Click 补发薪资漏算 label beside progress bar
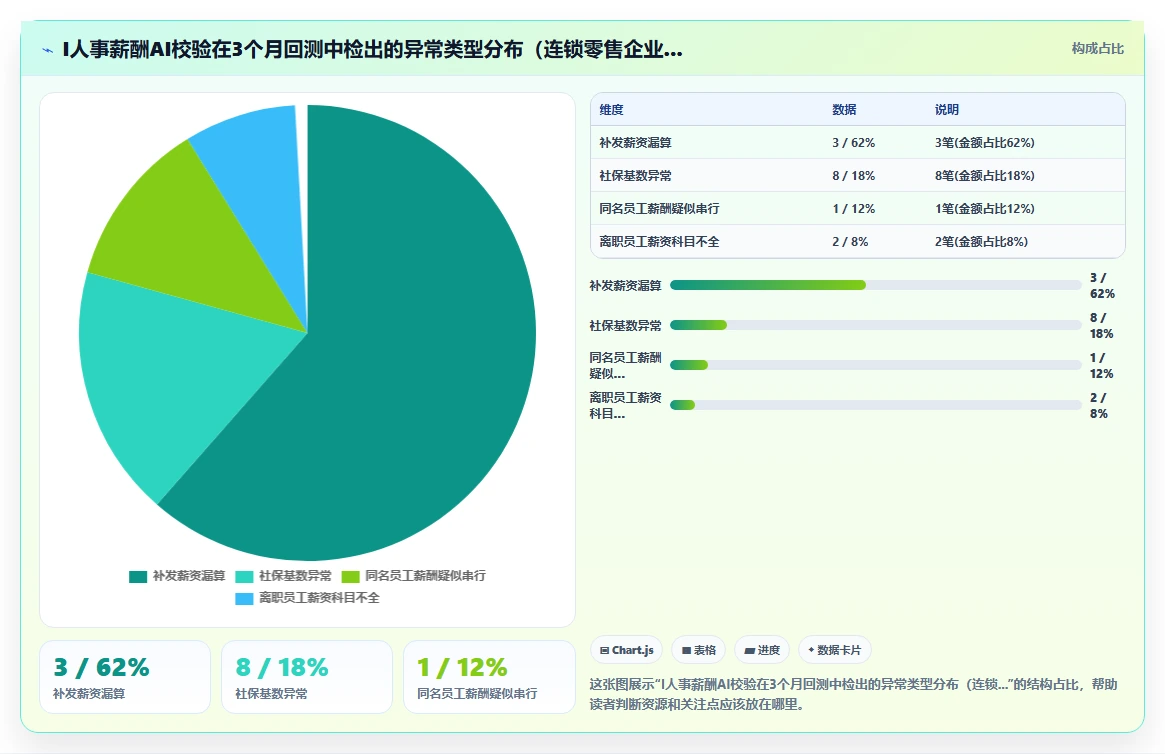This screenshot has height=754, width=1165. (x=626, y=285)
